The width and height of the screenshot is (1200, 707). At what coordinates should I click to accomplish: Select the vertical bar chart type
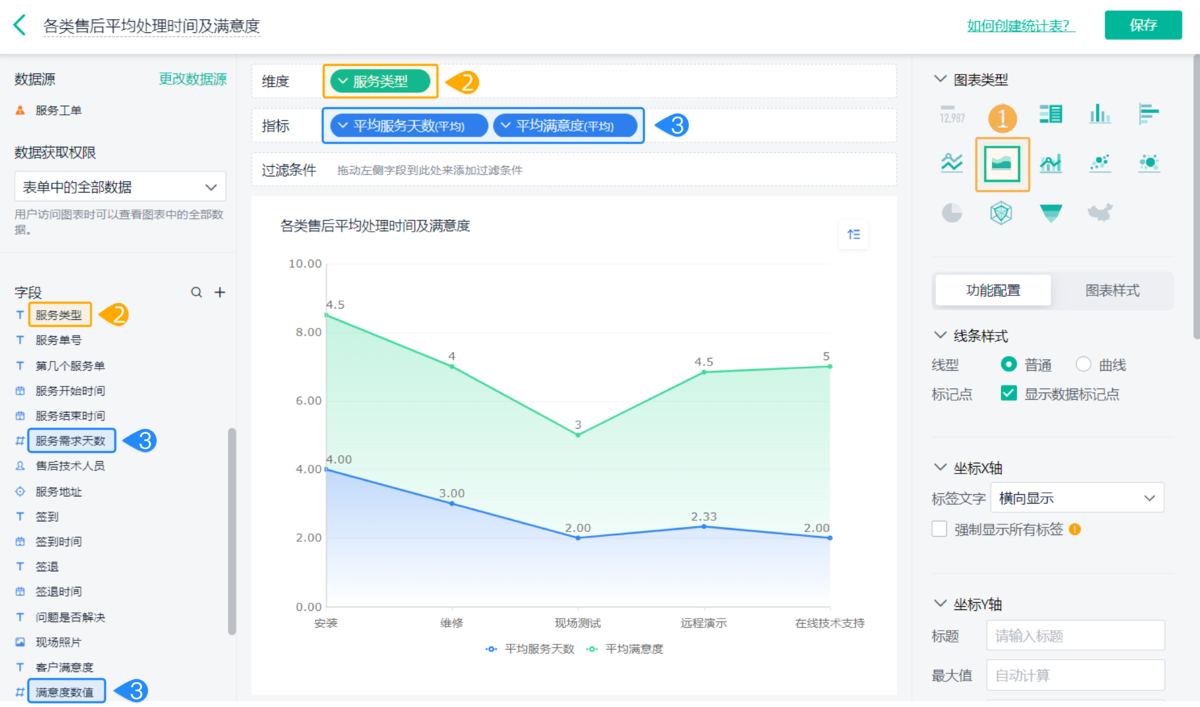(1100, 114)
